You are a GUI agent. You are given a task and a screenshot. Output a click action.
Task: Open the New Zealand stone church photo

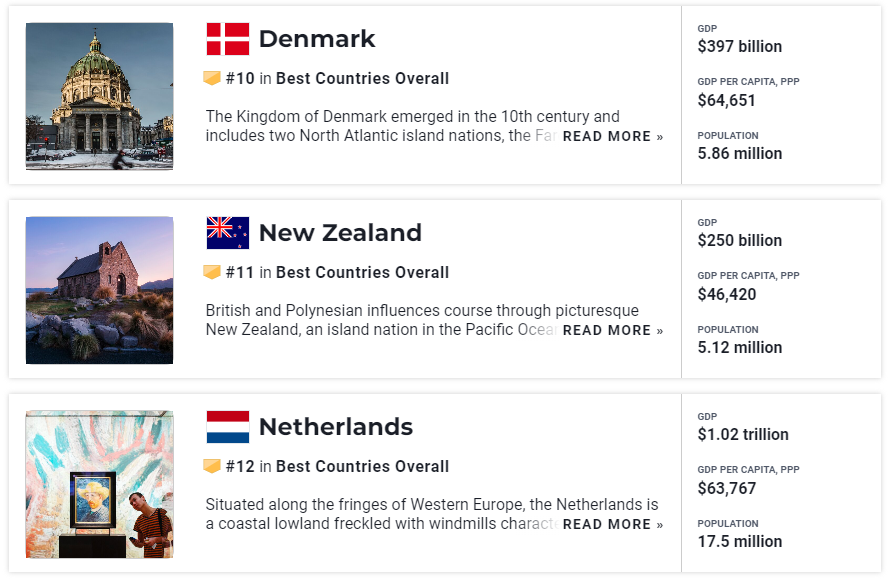[99, 290]
